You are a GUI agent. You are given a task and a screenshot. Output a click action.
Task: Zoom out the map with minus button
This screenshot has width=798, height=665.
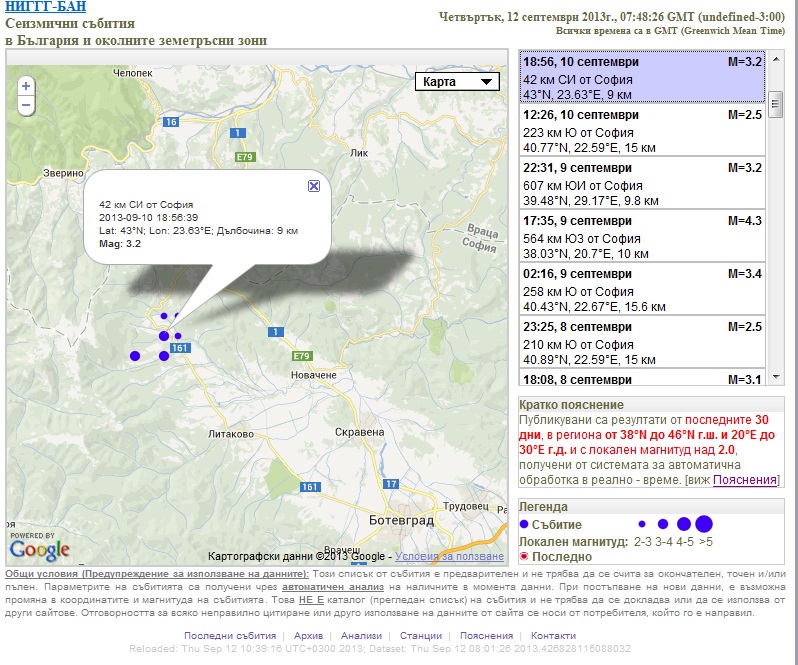coord(26,105)
